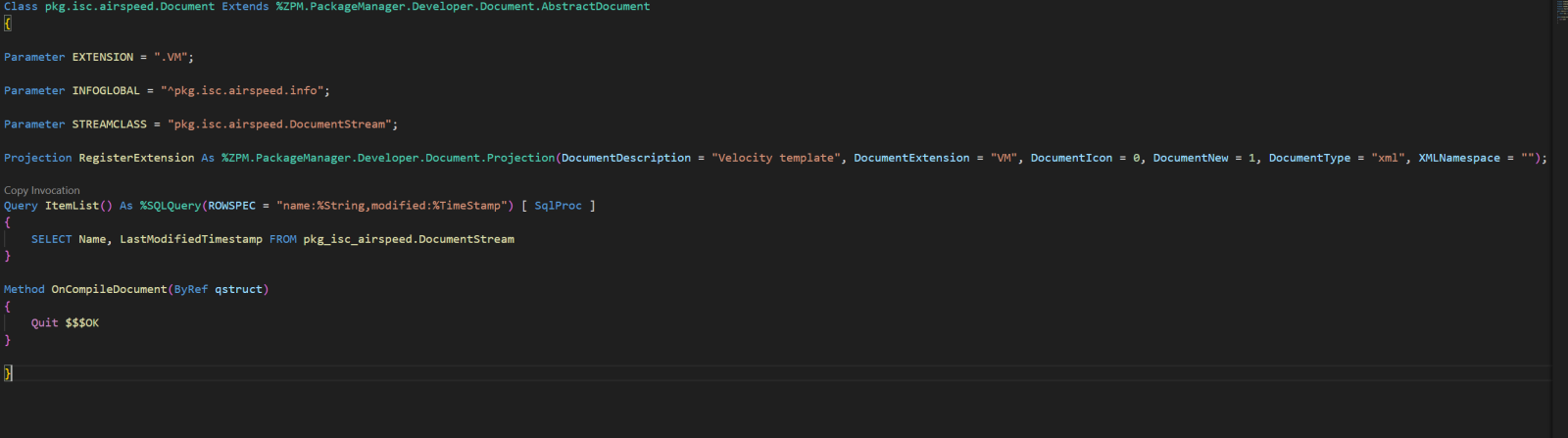Click %ZPM.PackageManager.Developer.Document.Projection class reference
Image resolution: width=1568 pixels, height=438 pixels.
tap(388, 158)
